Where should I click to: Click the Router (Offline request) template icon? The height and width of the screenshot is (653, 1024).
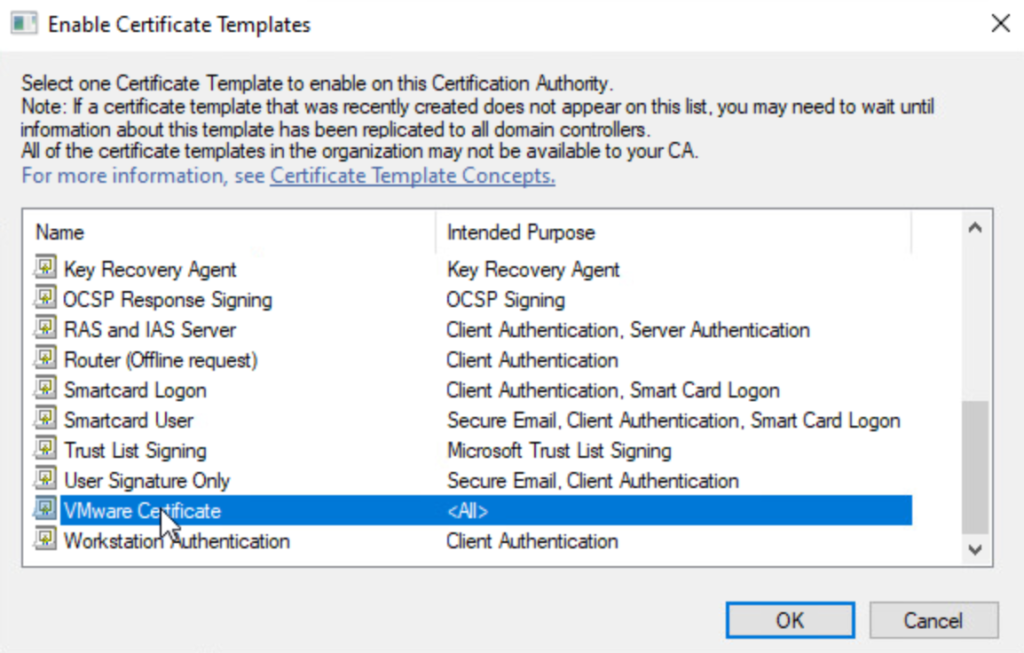coord(45,358)
